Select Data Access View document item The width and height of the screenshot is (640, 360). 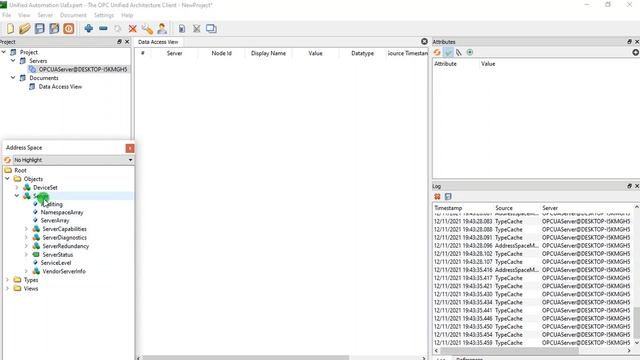coord(60,87)
